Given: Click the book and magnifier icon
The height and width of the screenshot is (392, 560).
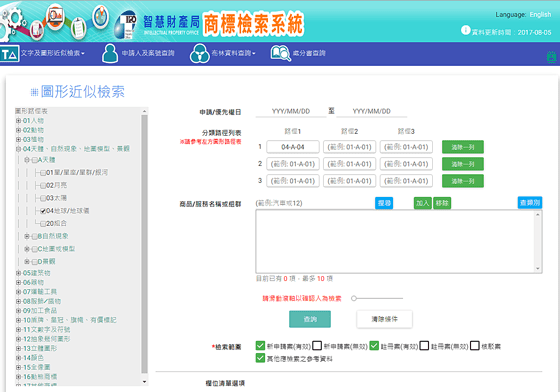Looking at the screenshot, I should [280, 54].
